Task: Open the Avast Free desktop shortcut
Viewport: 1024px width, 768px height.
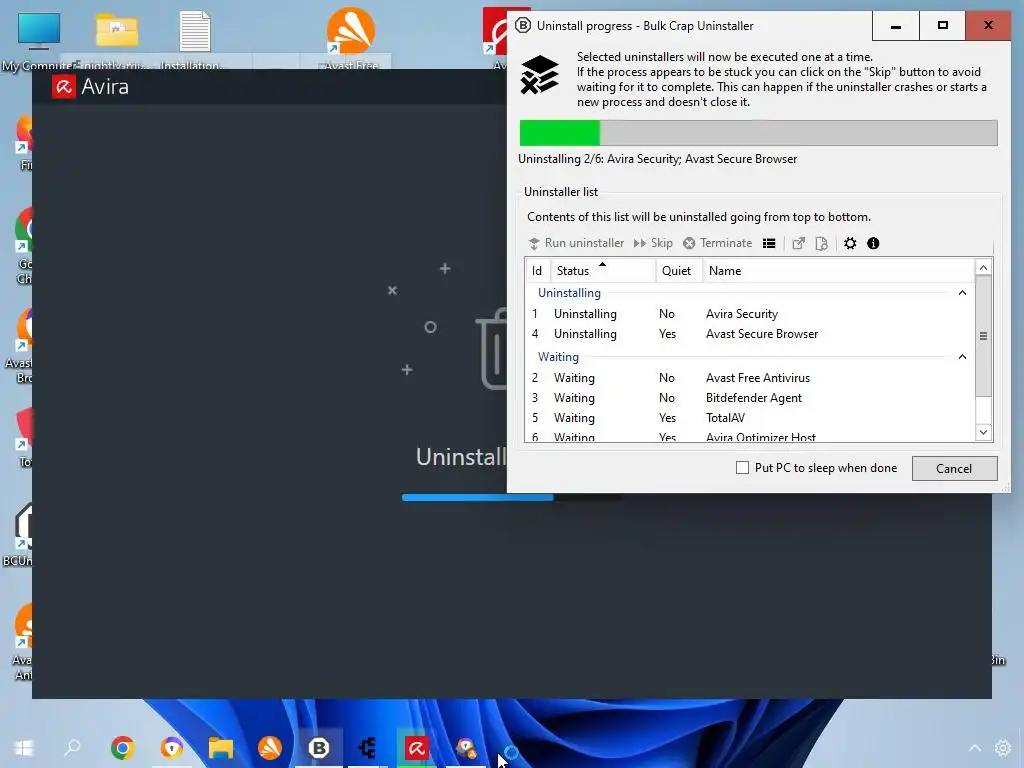Action: point(351,38)
